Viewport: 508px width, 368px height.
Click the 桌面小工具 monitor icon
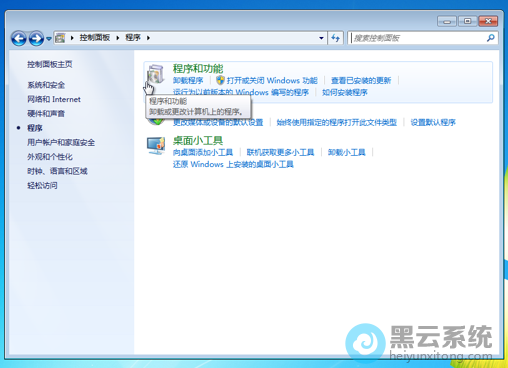pyautogui.click(x=156, y=146)
